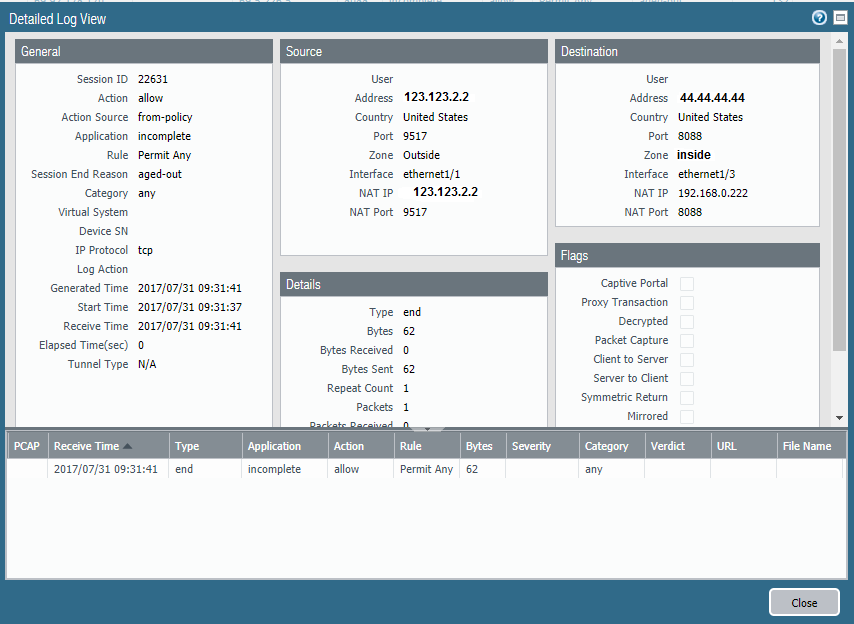Tick the Packet Capture checkbox
The width and height of the screenshot is (854, 624).
687,341
